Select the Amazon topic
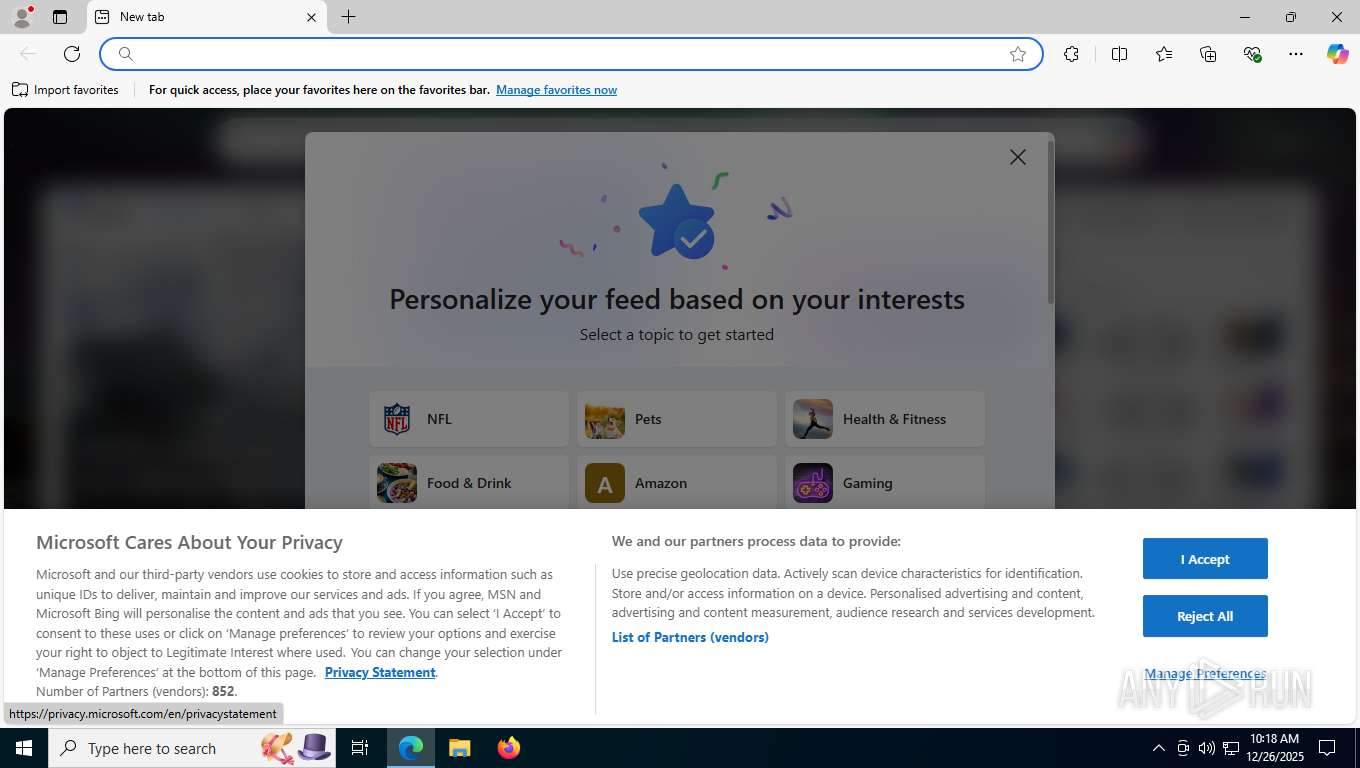 click(677, 483)
